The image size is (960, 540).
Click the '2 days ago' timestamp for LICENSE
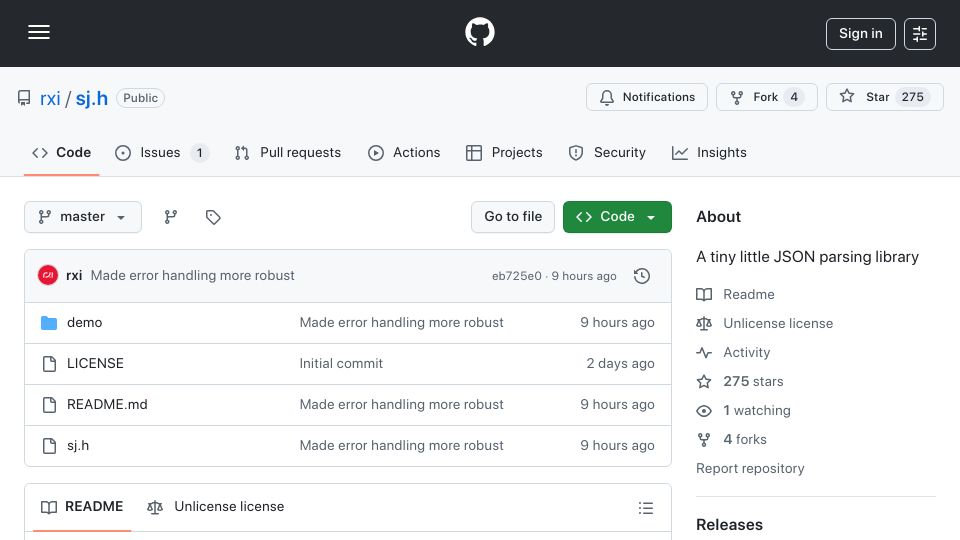(620, 364)
